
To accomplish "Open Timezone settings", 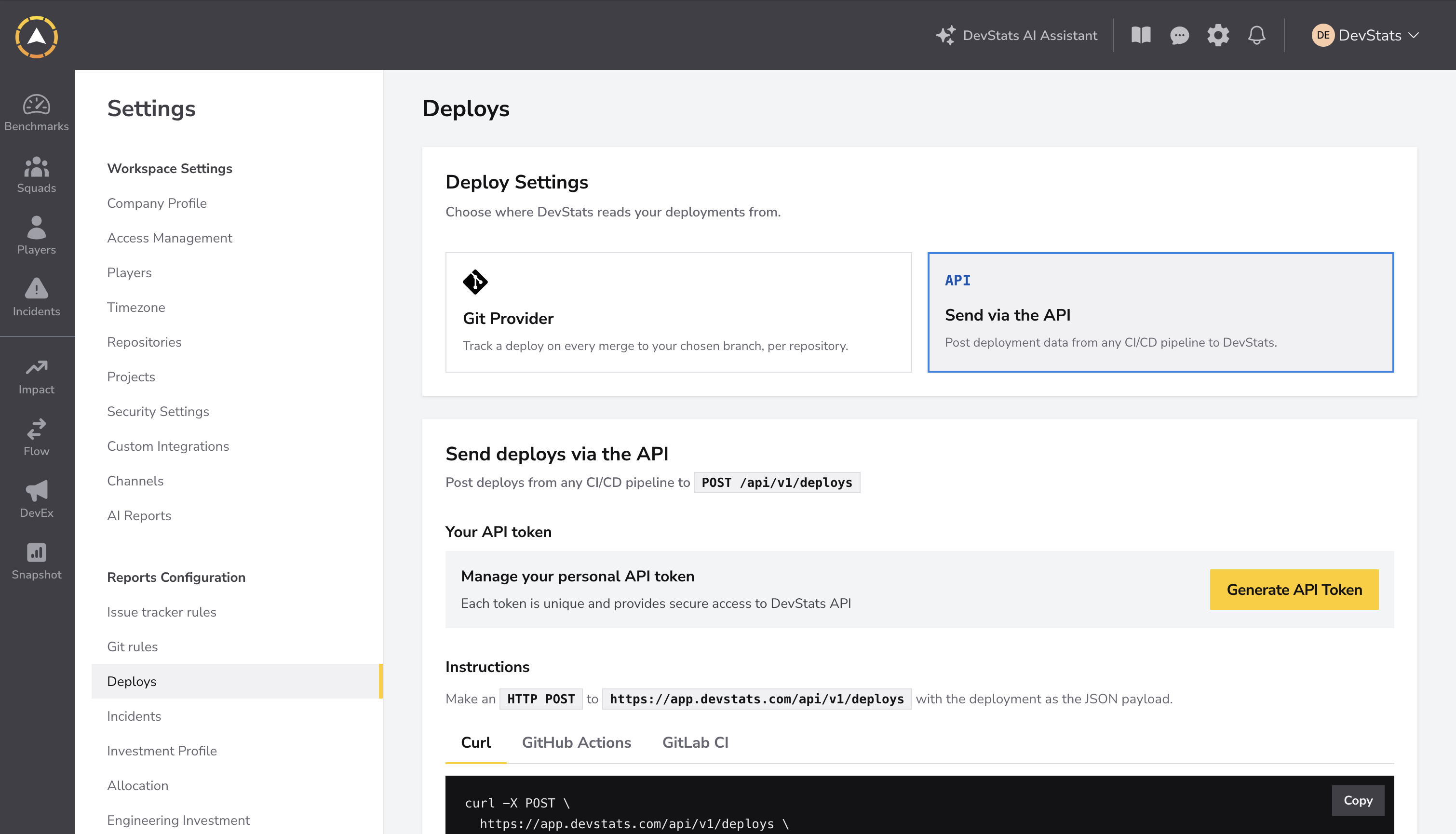I will [136, 308].
